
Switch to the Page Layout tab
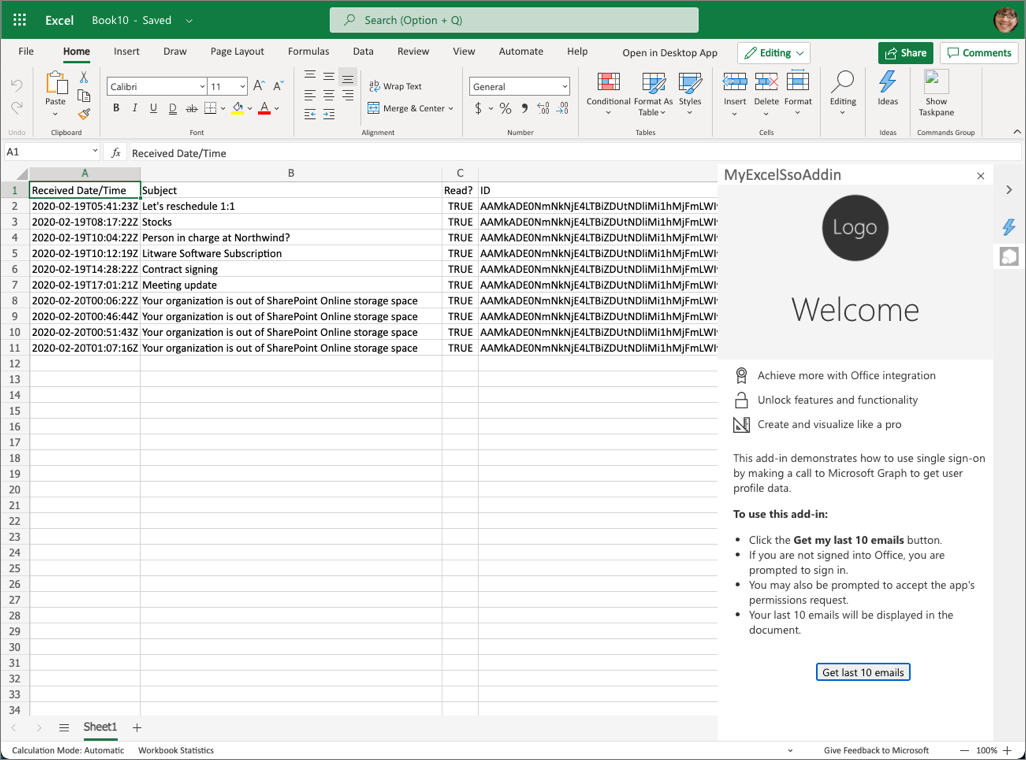237,51
